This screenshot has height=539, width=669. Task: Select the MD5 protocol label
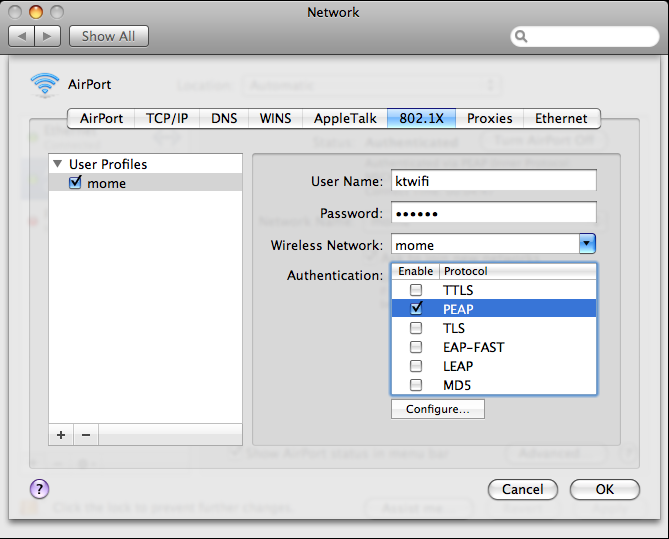click(x=457, y=385)
